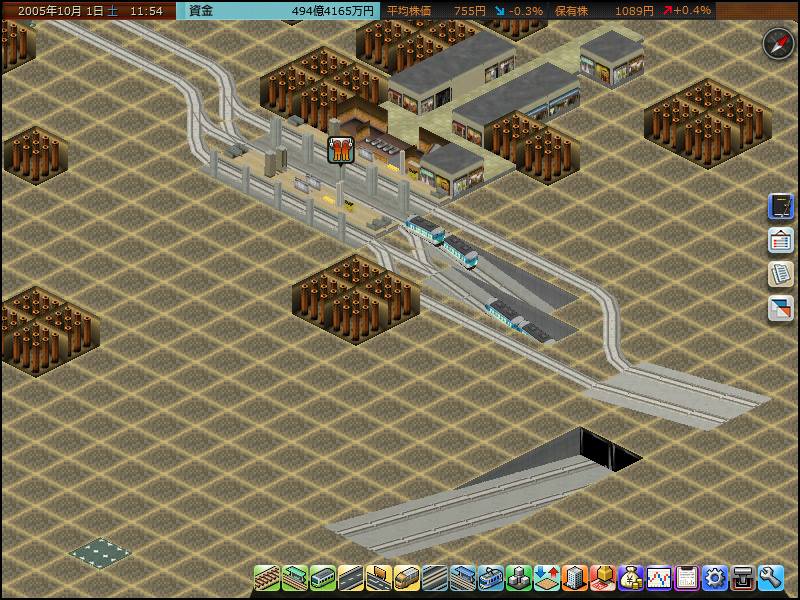Screen dimensions: 800x600
Task: Click the compass to rotate the view
Action: 778,43
